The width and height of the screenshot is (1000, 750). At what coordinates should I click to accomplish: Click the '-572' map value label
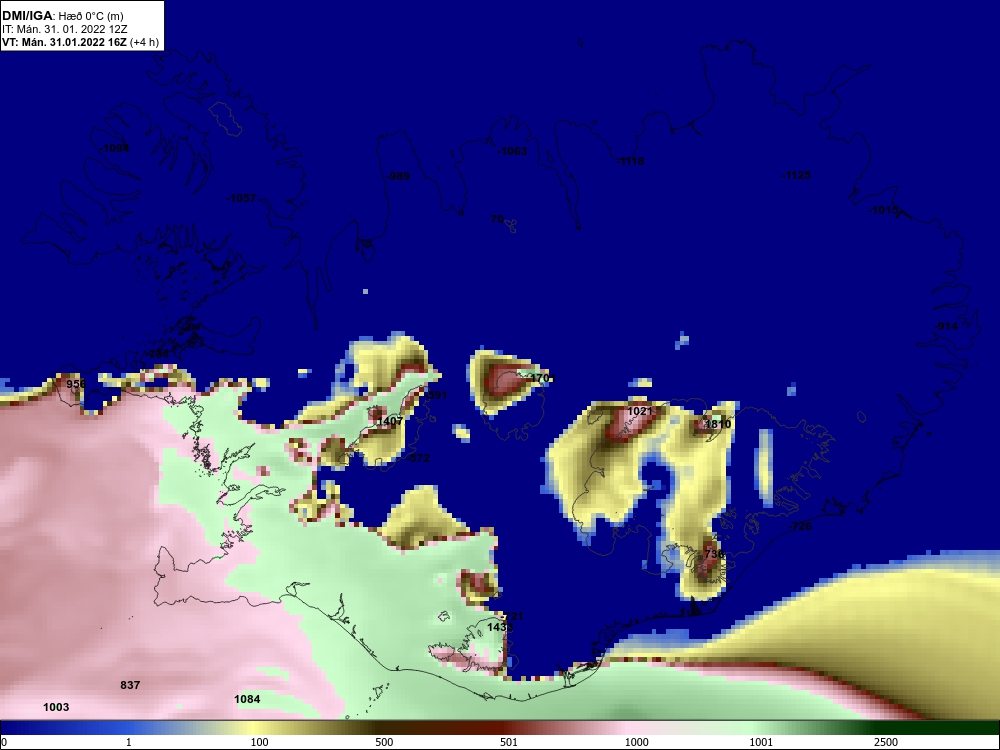pos(418,458)
